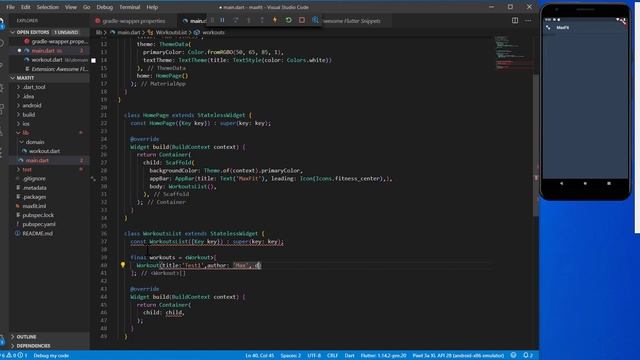Select workout.dart under Open Editors
The height and width of the screenshot is (360, 640).
[x=47, y=60]
